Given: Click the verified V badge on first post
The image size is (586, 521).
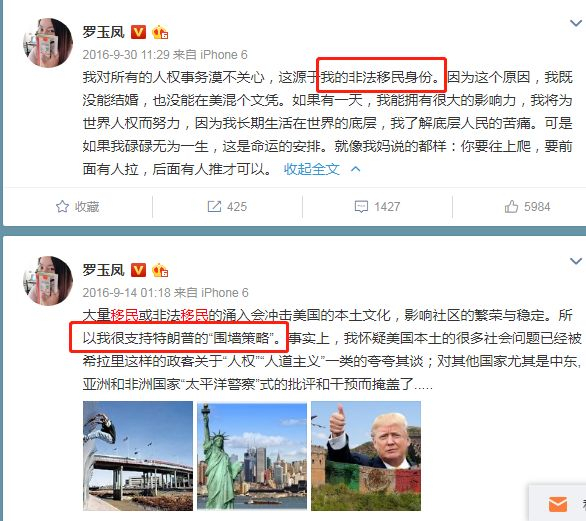Looking at the screenshot, I should [138, 32].
